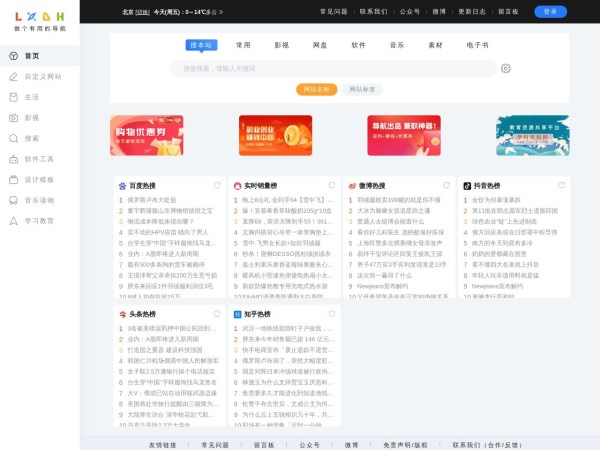Click the 首页 home icon in sidebar
600x450 pixels.
coord(13,56)
